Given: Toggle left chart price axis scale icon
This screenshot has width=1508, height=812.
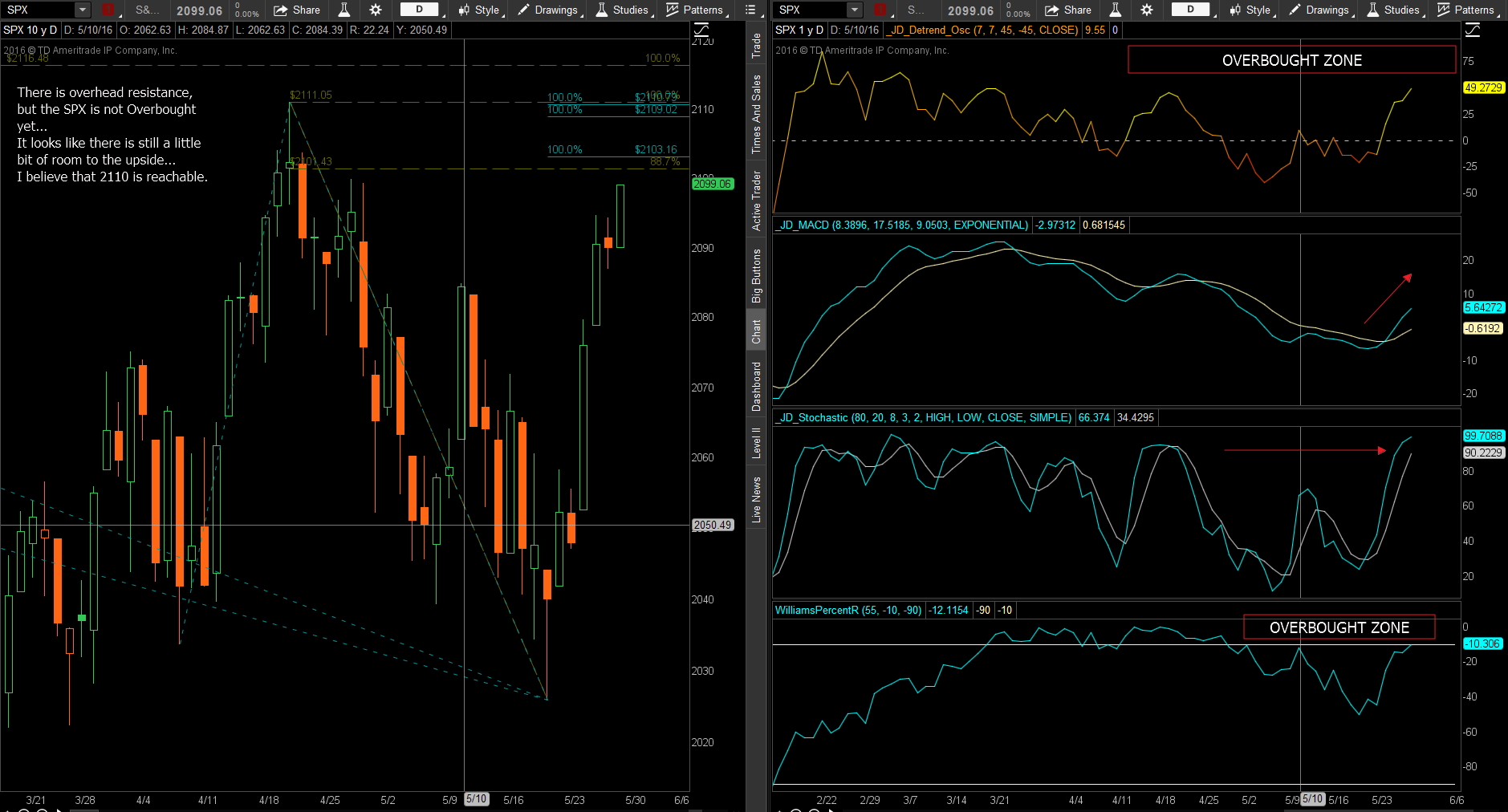Looking at the screenshot, I should click(701, 30).
